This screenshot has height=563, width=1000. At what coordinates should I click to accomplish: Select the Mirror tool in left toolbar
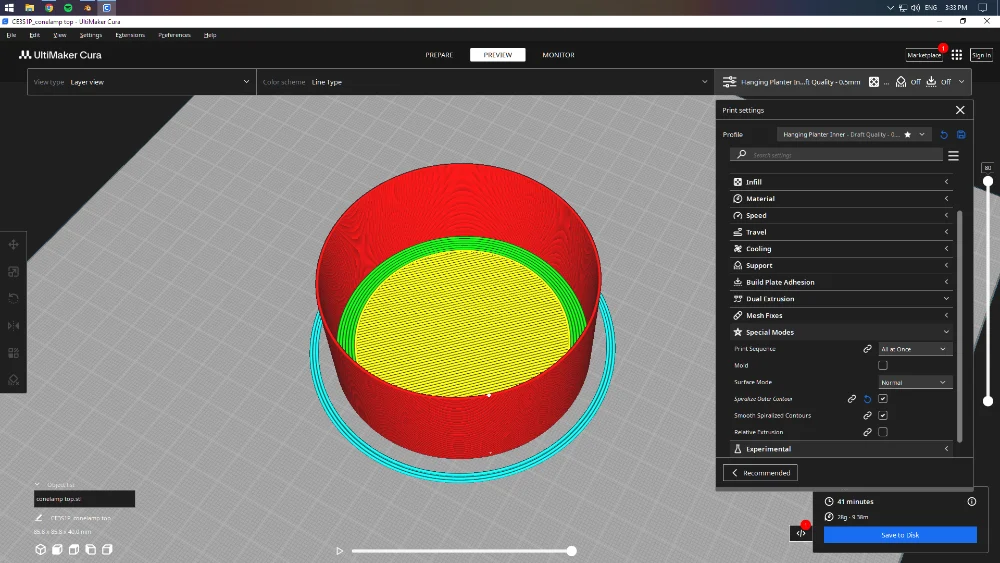click(x=13, y=325)
